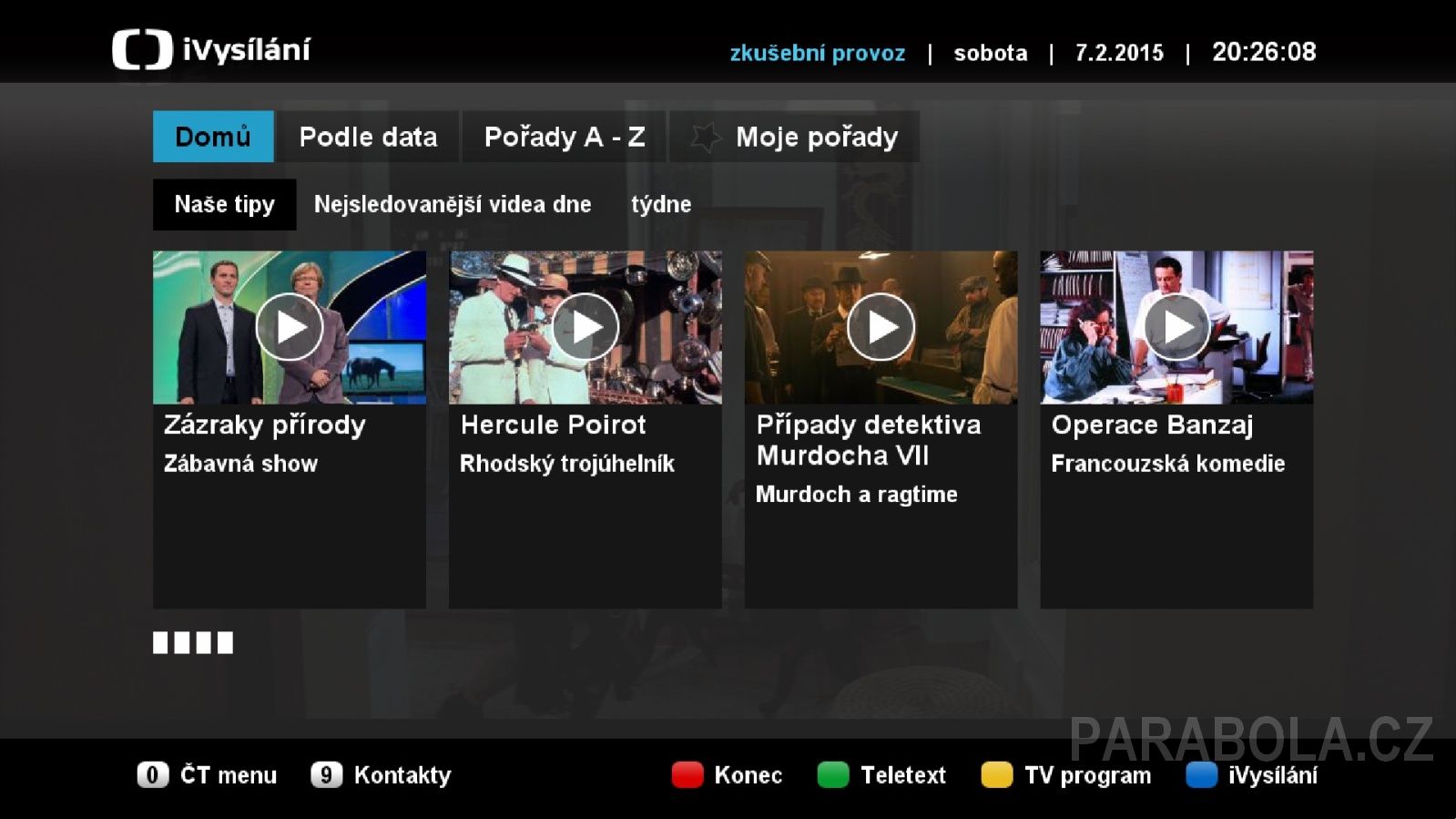The height and width of the screenshot is (819, 1456).
Task: Play the Hercule Poirot video
Action: [585, 327]
